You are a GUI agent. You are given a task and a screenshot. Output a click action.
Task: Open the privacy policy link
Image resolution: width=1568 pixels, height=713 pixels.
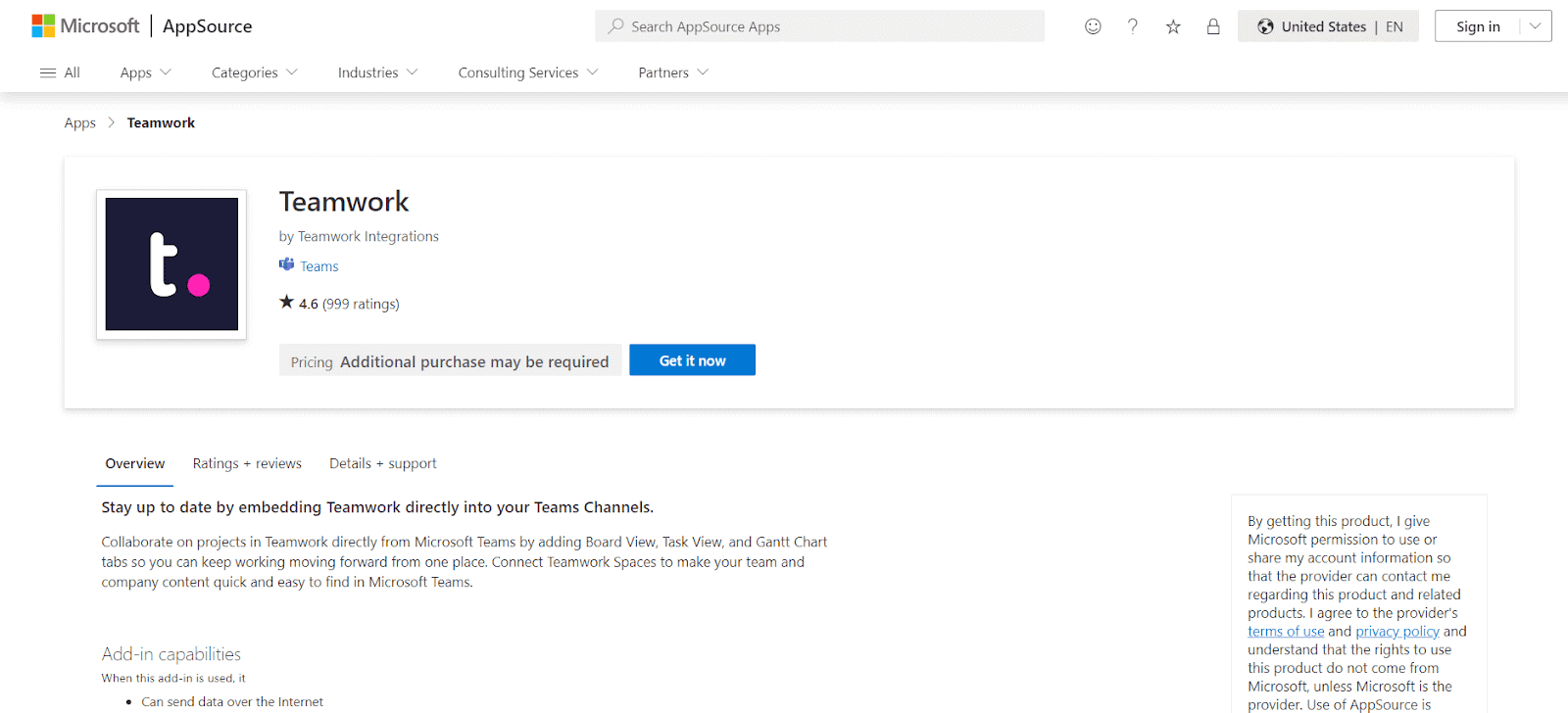1396,632
